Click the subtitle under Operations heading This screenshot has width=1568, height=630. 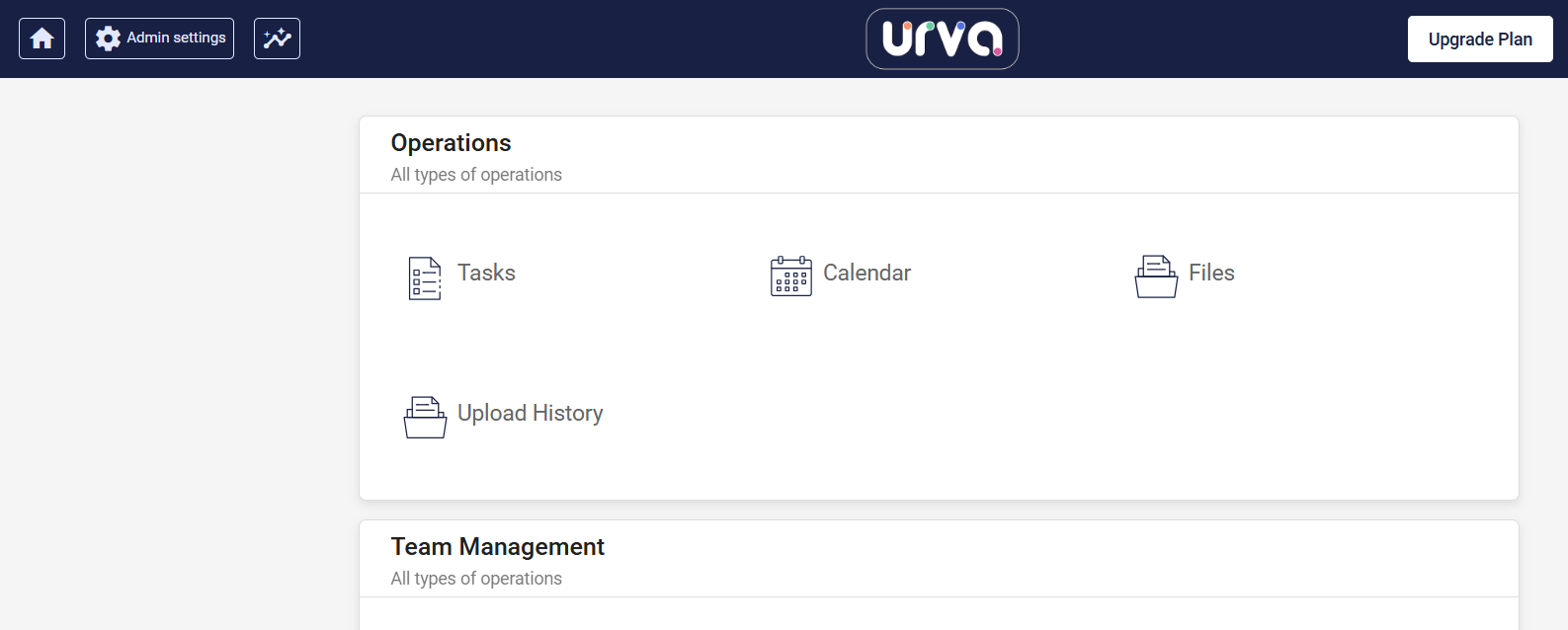pyautogui.click(x=476, y=175)
